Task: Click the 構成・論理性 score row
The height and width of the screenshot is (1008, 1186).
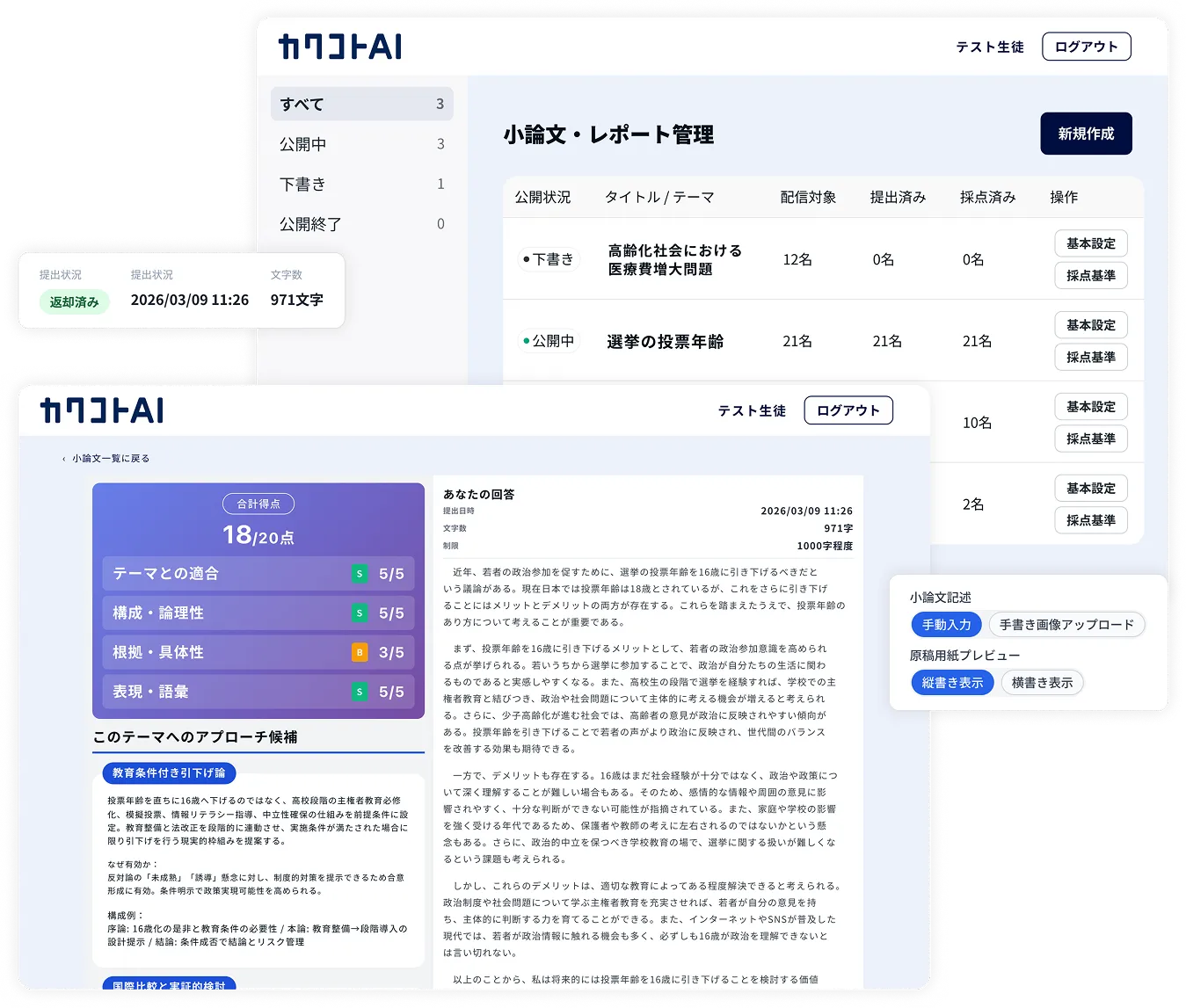Action: pos(258,613)
